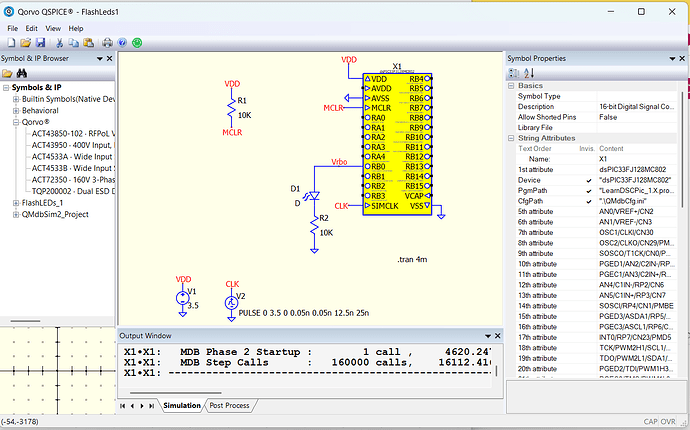Open help with the blue question mark icon
Image resolution: width=690 pixels, height=430 pixels.
tap(122, 43)
